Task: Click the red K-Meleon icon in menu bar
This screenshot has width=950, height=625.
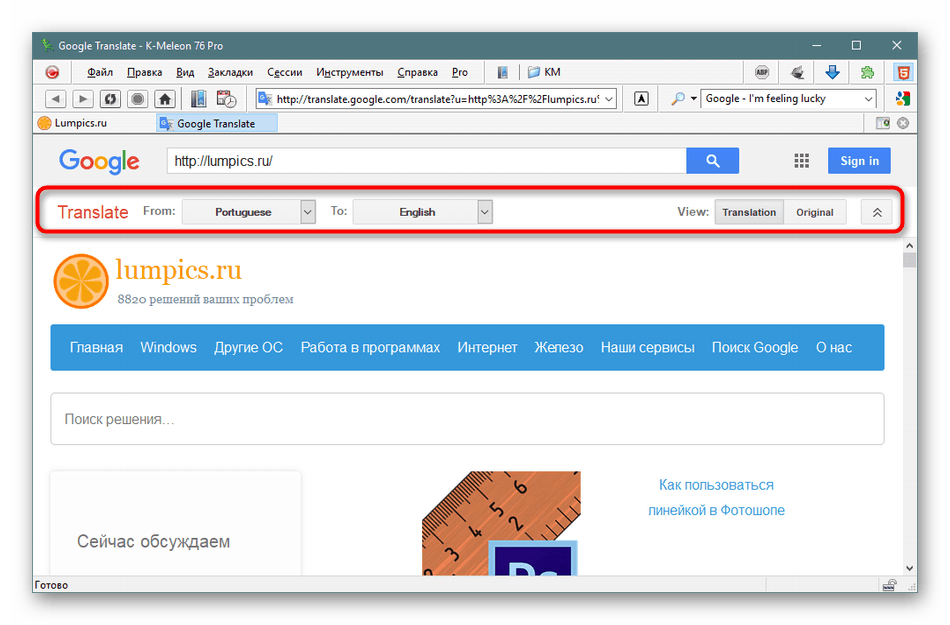Action: (53, 73)
